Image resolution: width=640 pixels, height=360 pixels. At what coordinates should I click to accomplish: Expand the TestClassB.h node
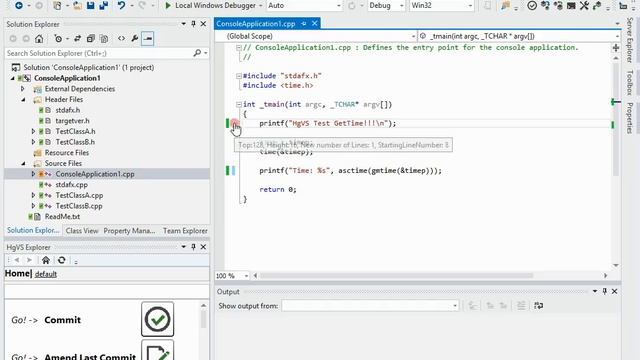tap(33, 142)
